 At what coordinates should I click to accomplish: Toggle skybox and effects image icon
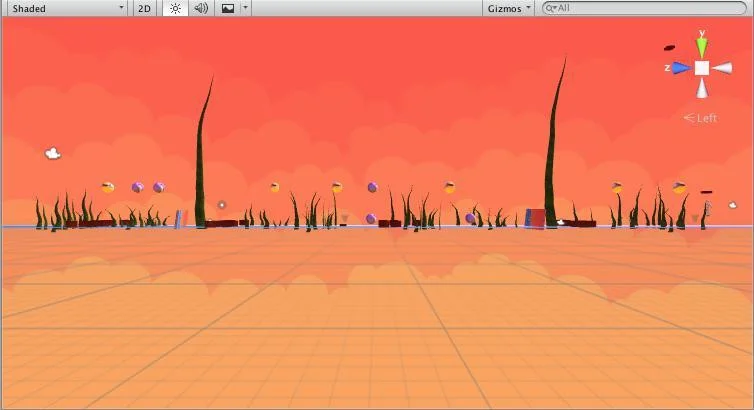pos(228,8)
